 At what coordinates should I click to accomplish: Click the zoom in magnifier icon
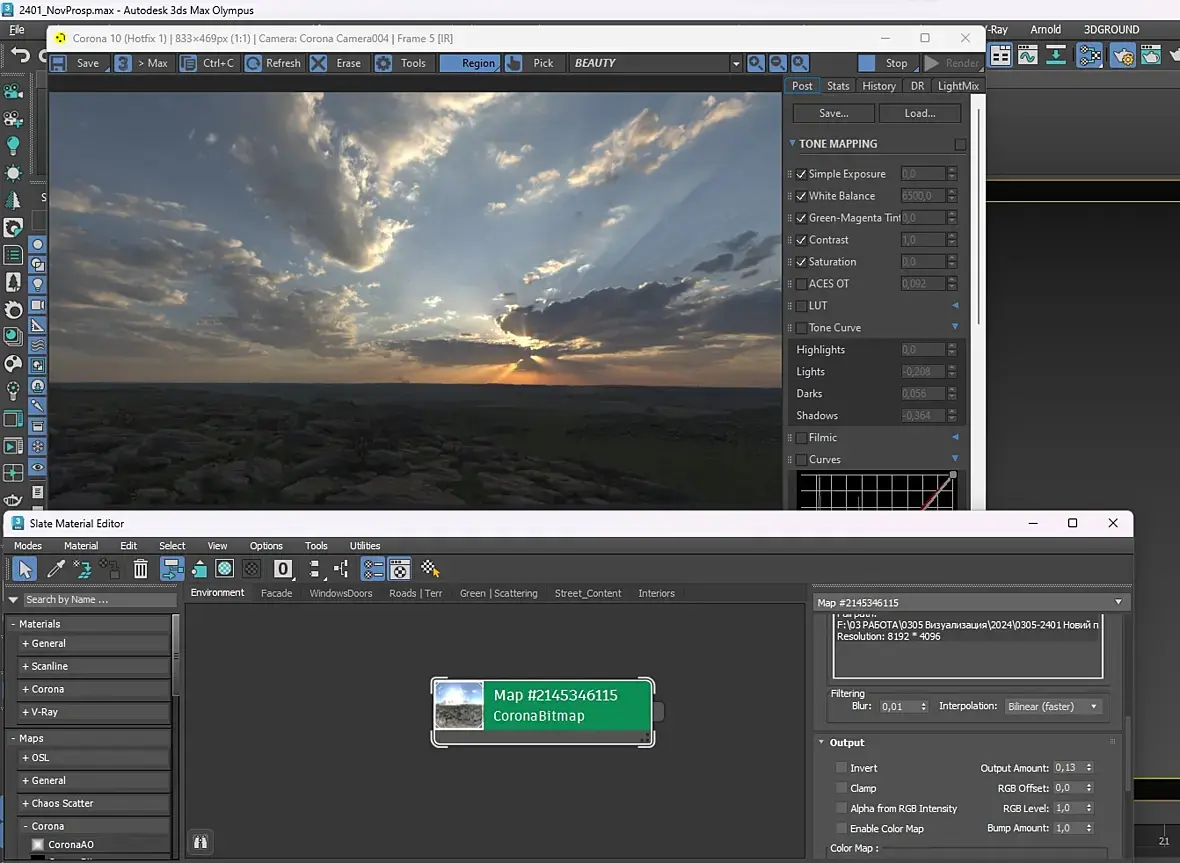click(757, 63)
